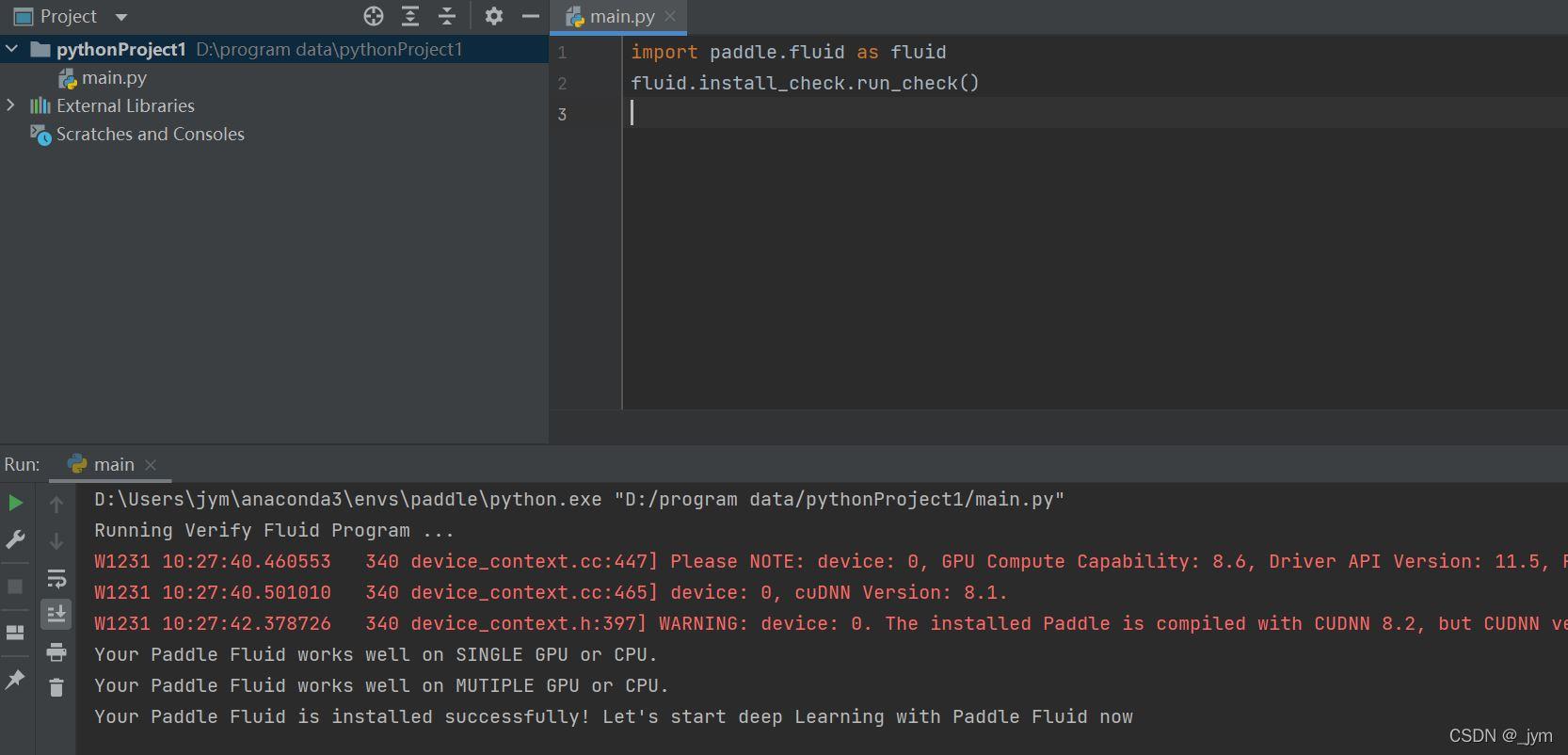This screenshot has height=755, width=1568.
Task: Place cursor on empty line 3
Action: [1094, 113]
